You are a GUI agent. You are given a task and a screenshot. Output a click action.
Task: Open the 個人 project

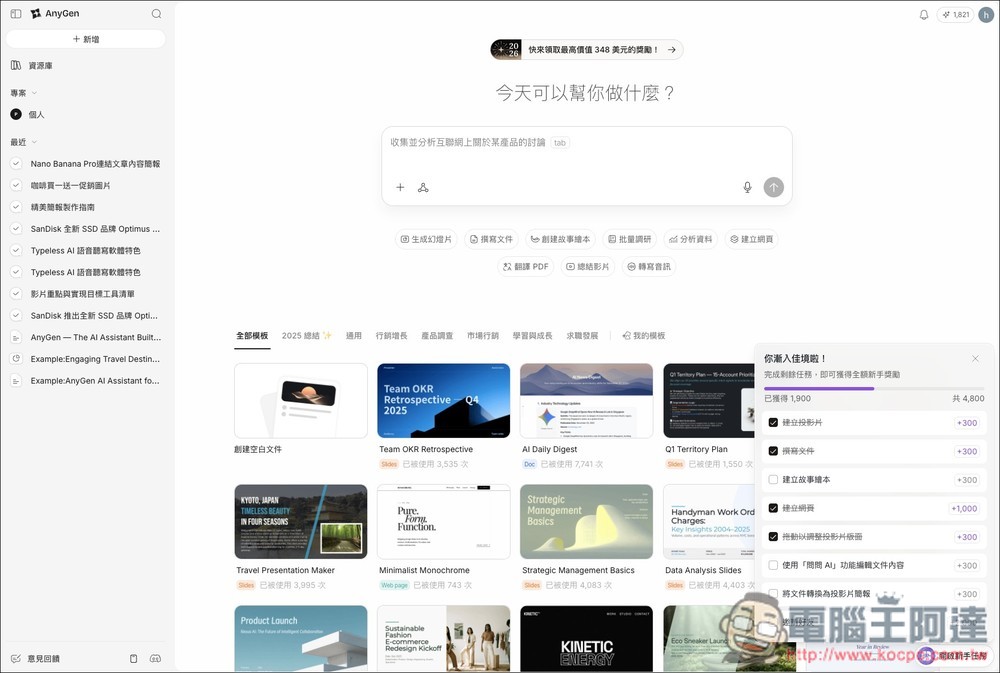coord(27,114)
